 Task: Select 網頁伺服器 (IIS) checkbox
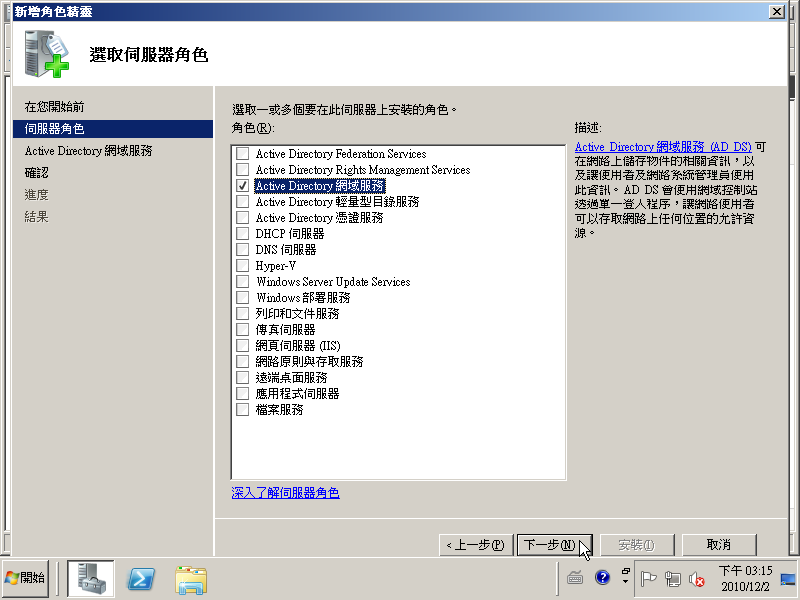click(x=243, y=345)
